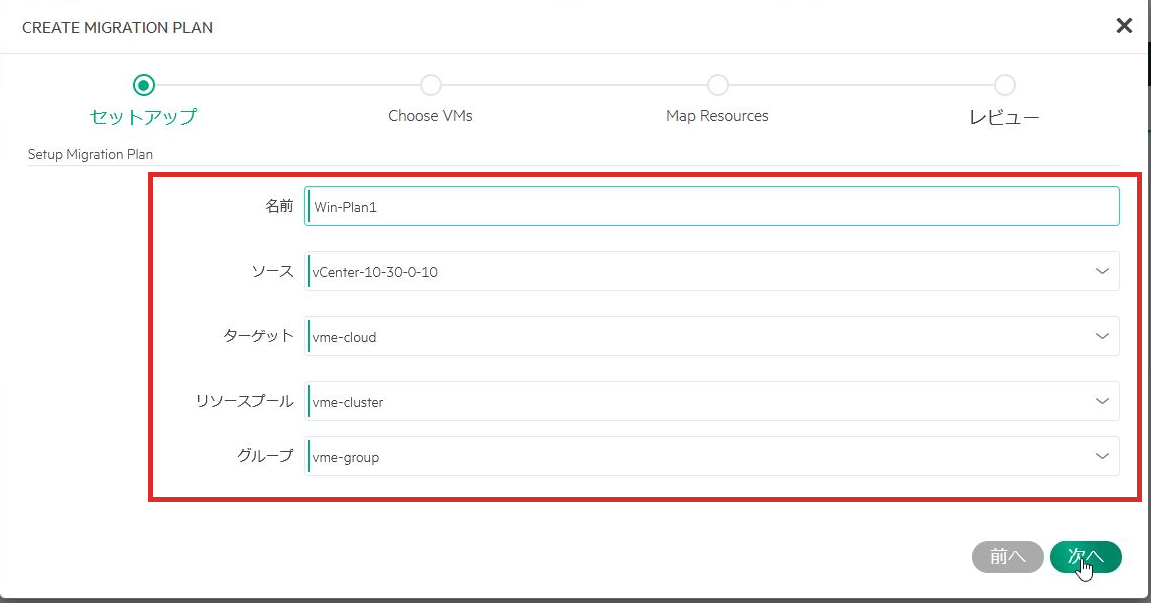
Task: Switch to Map Resources step label
Action: tap(717, 116)
